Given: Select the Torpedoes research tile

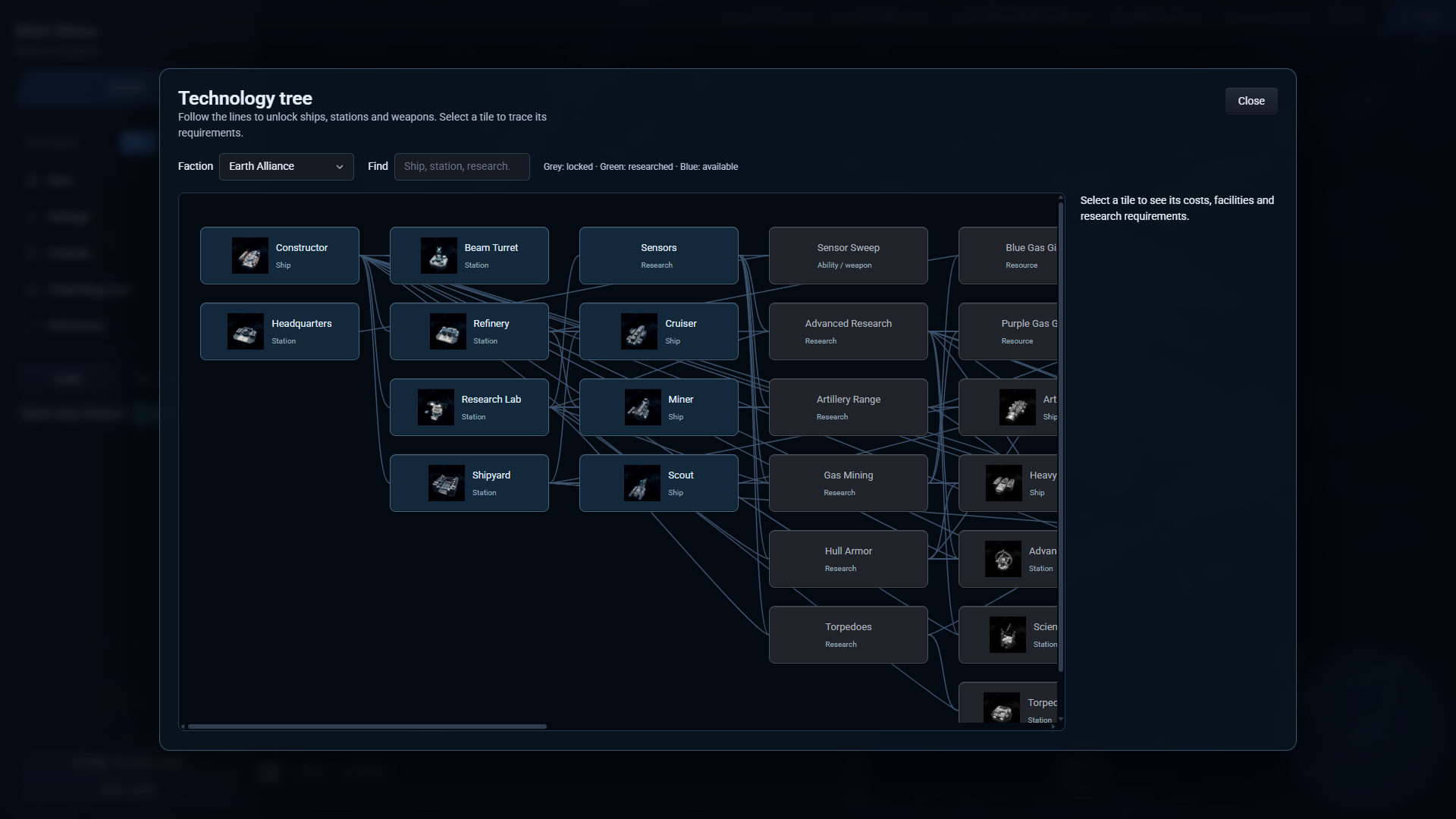Looking at the screenshot, I should pyautogui.click(x=849, y=635).
